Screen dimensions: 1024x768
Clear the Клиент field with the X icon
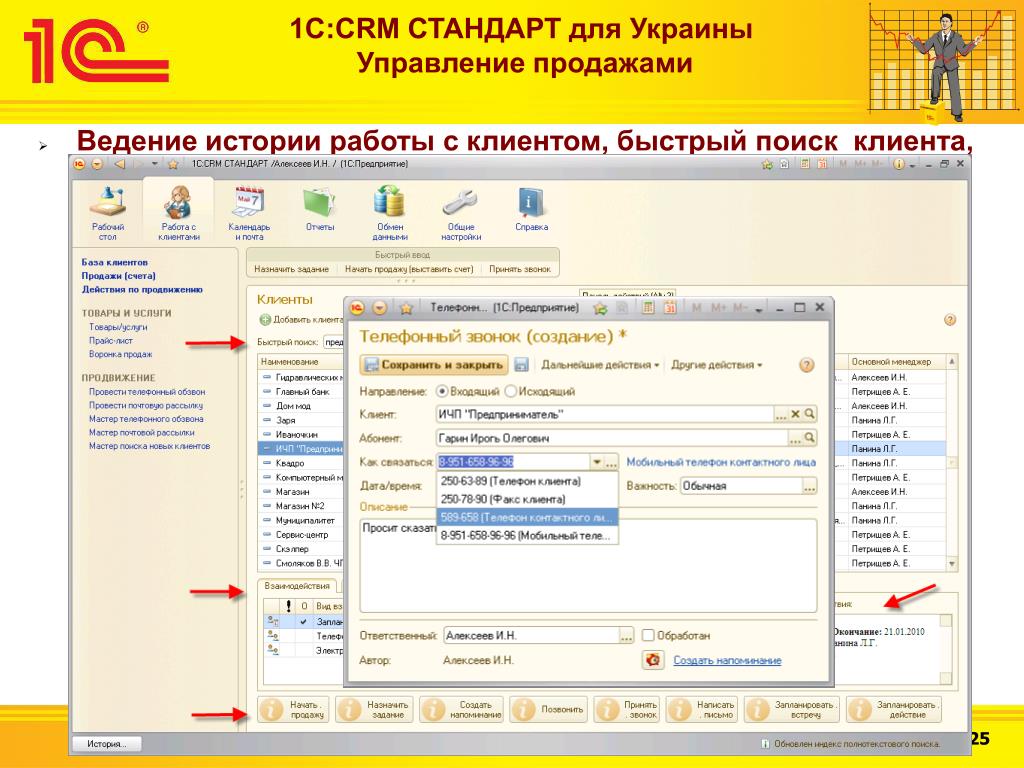(x=795, y=414)
